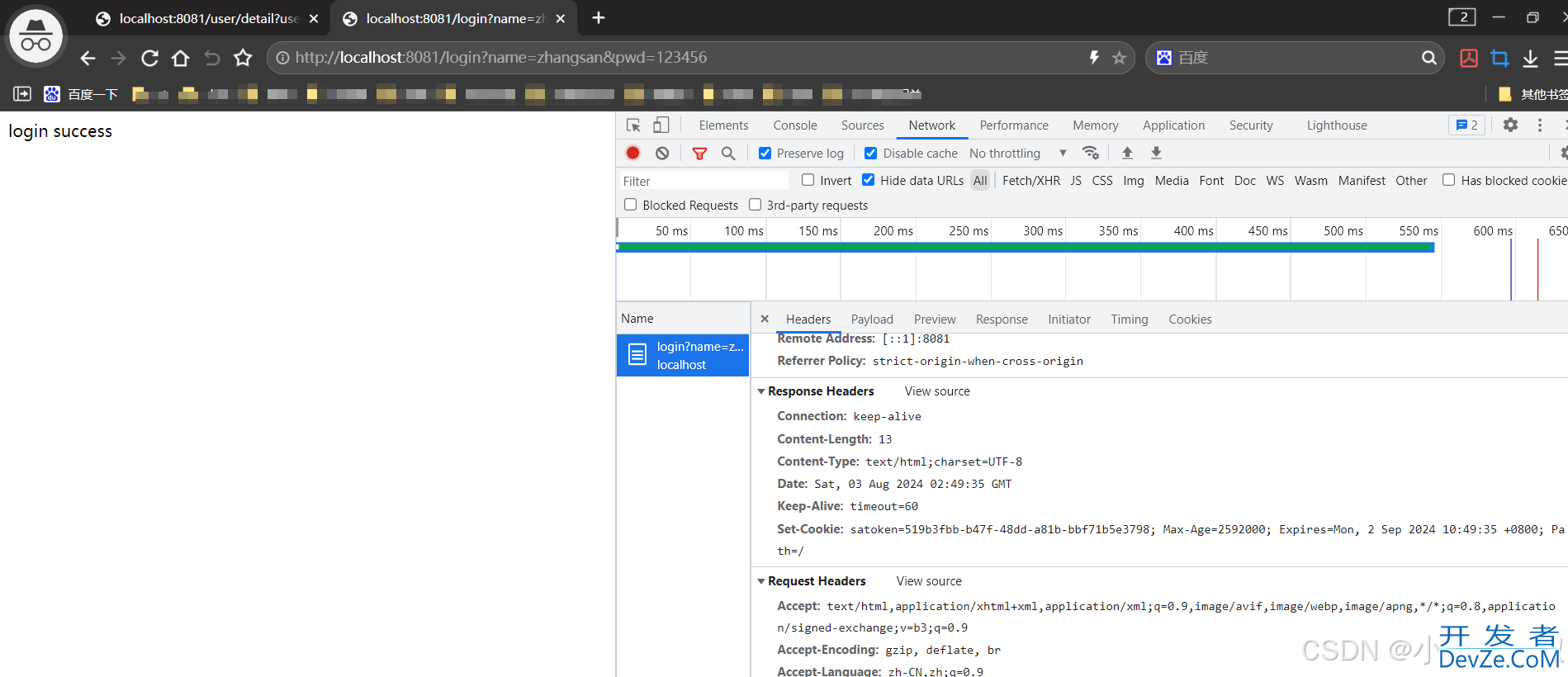Show the Preview tab of the request
This screenshot has width=1568, height=677.
point(935,320)
